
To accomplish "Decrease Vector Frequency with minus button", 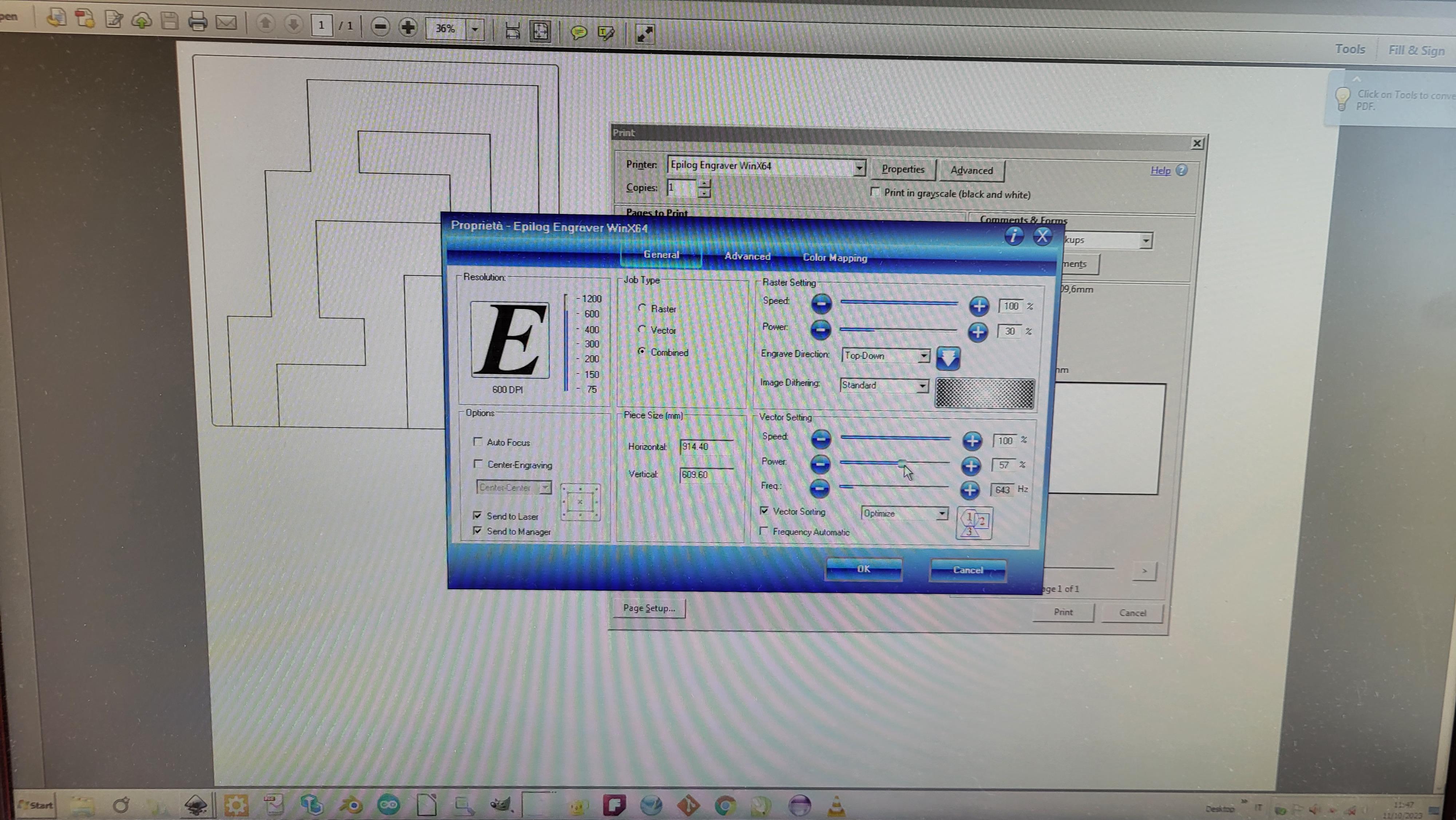I will click(x=820, y=488).
